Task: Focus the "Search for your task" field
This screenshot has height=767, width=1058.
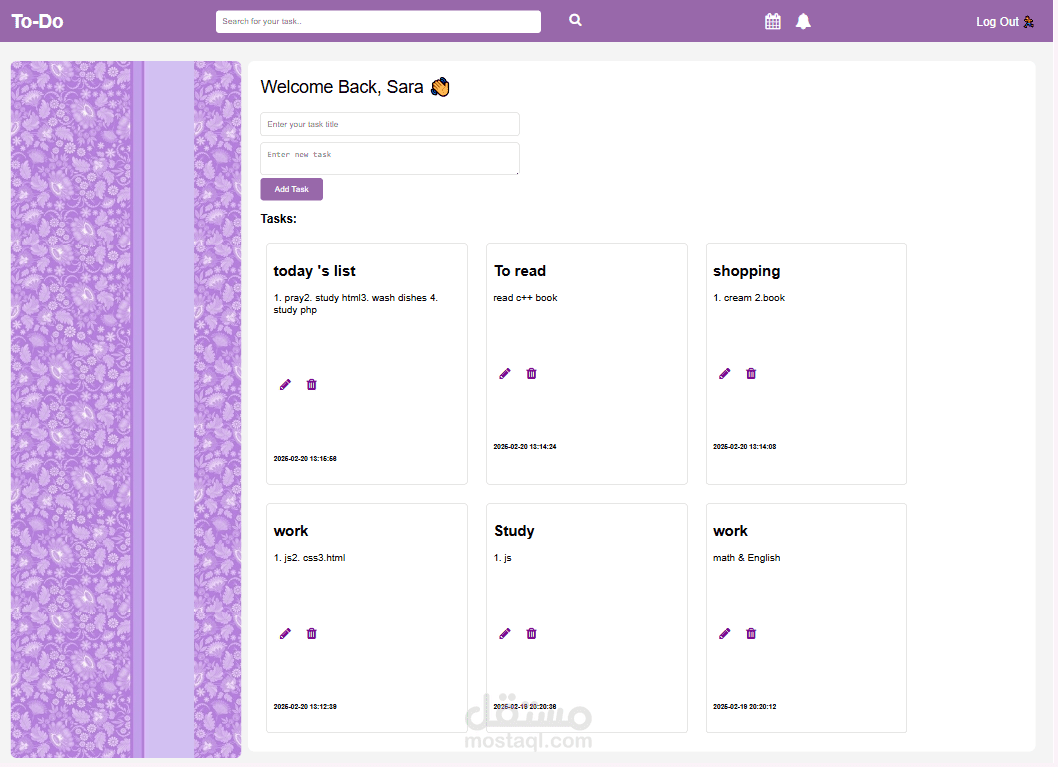Action: (x=378, y=22)
